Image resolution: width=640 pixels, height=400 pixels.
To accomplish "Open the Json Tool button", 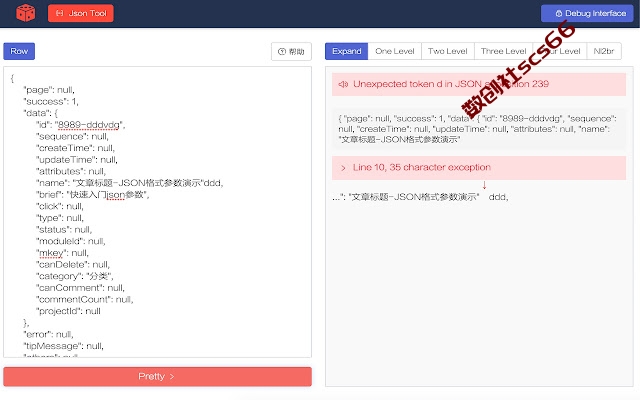I will click(x=81, y=13).
